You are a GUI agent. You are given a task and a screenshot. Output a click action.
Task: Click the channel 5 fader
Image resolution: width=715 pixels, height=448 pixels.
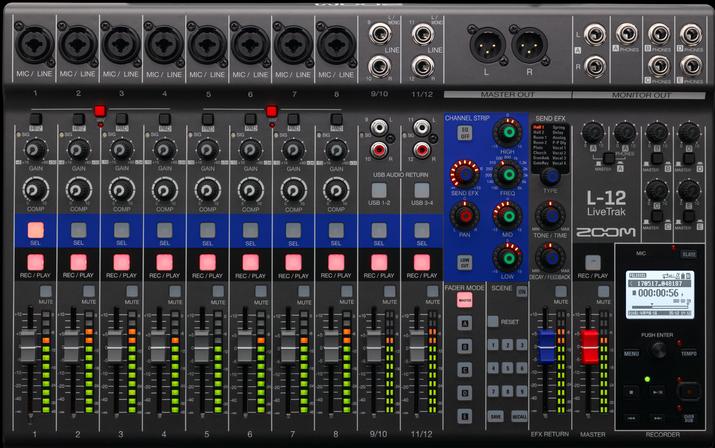click(201, 346)
